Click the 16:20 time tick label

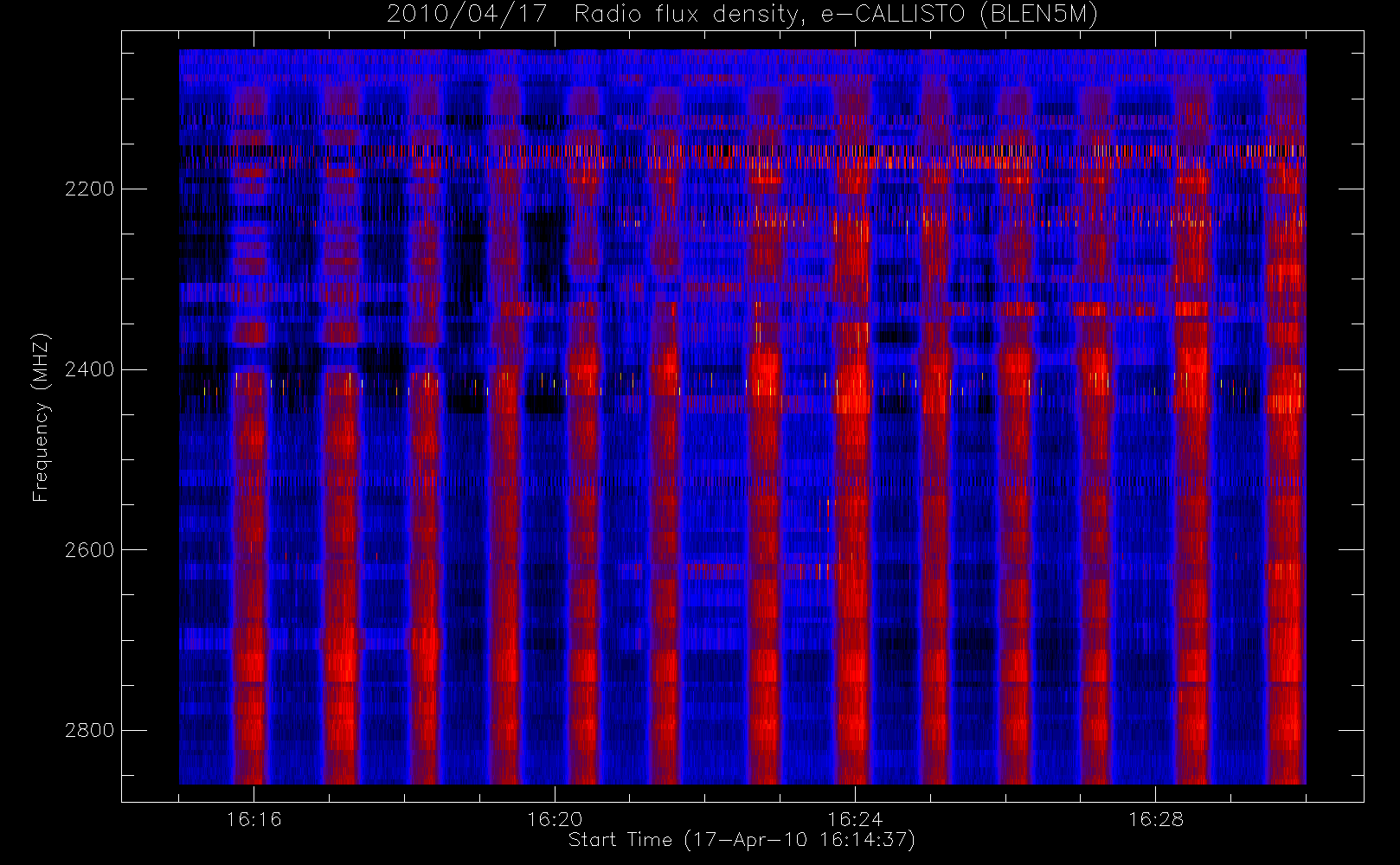click(555, 819)
